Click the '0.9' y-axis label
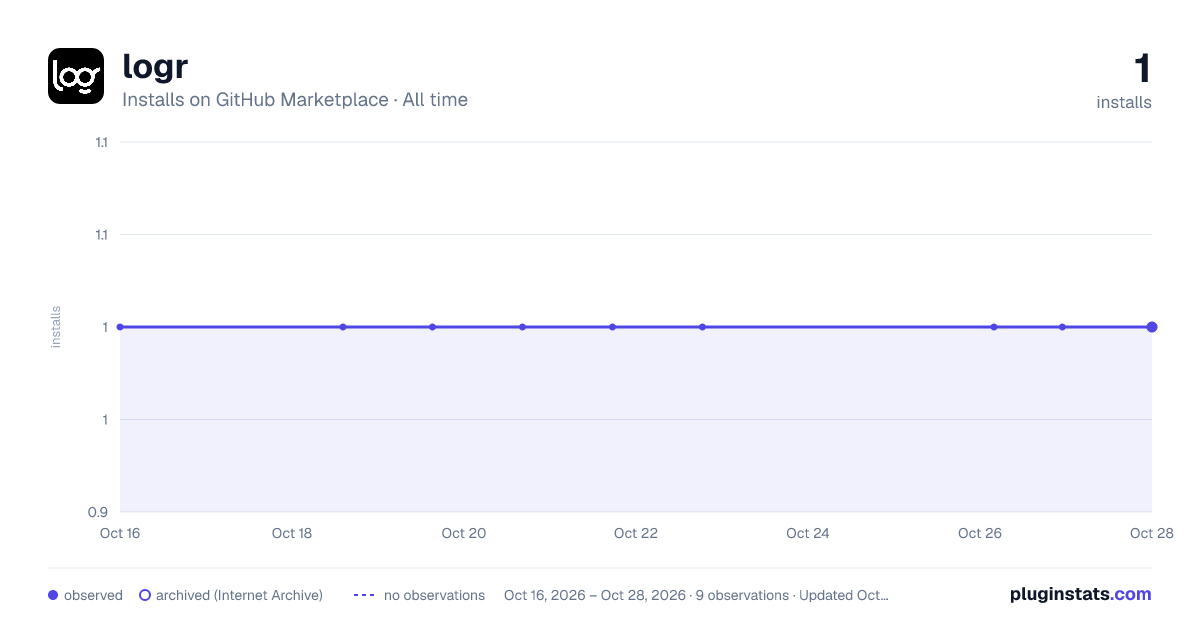This screenshot has height=630, width=1200. click(x=98, y=512)
